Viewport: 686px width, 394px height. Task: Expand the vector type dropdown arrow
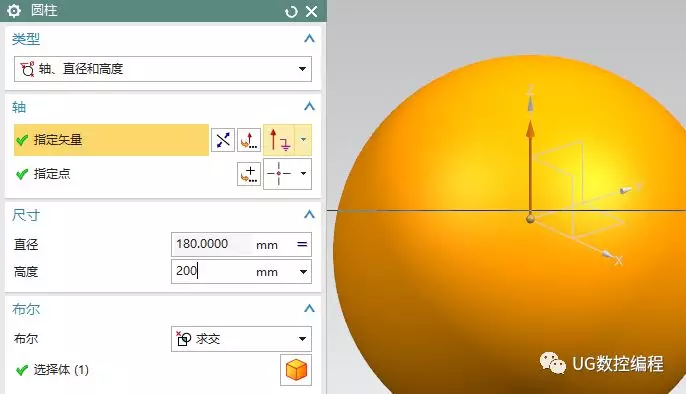click(303, 140)
